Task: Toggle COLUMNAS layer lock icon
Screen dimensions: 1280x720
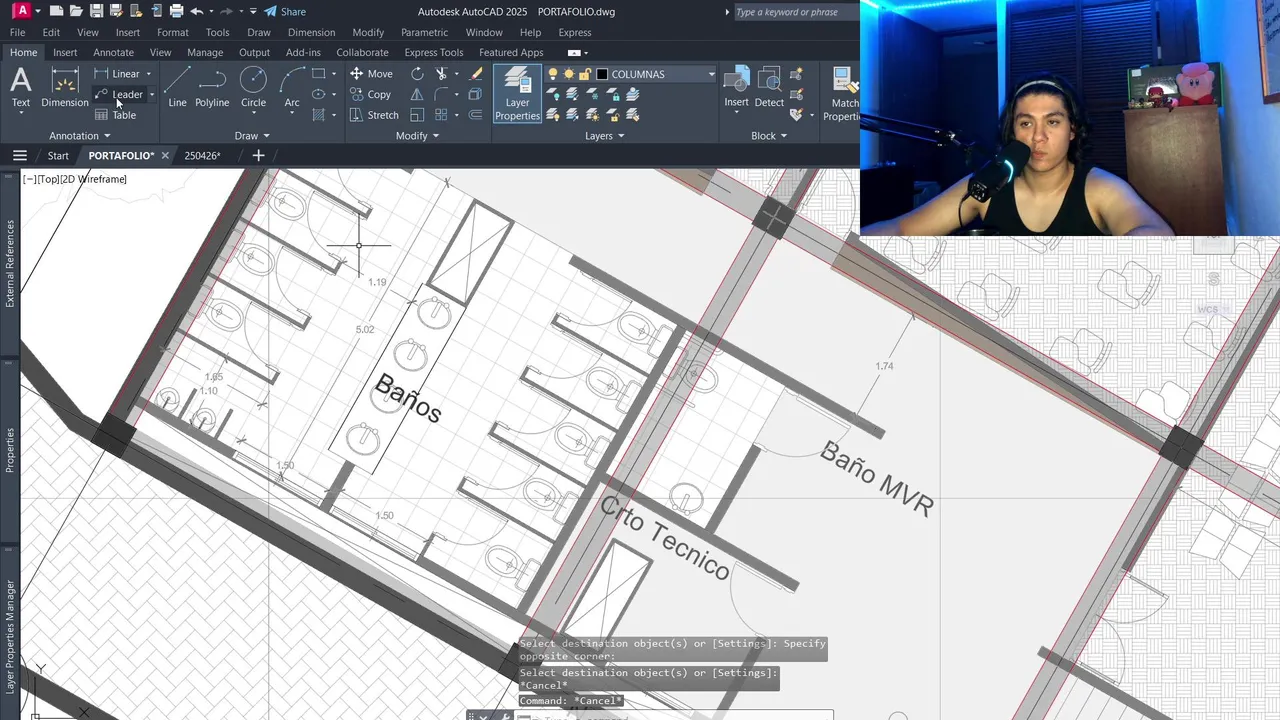Action: click(x=585, y=74)
